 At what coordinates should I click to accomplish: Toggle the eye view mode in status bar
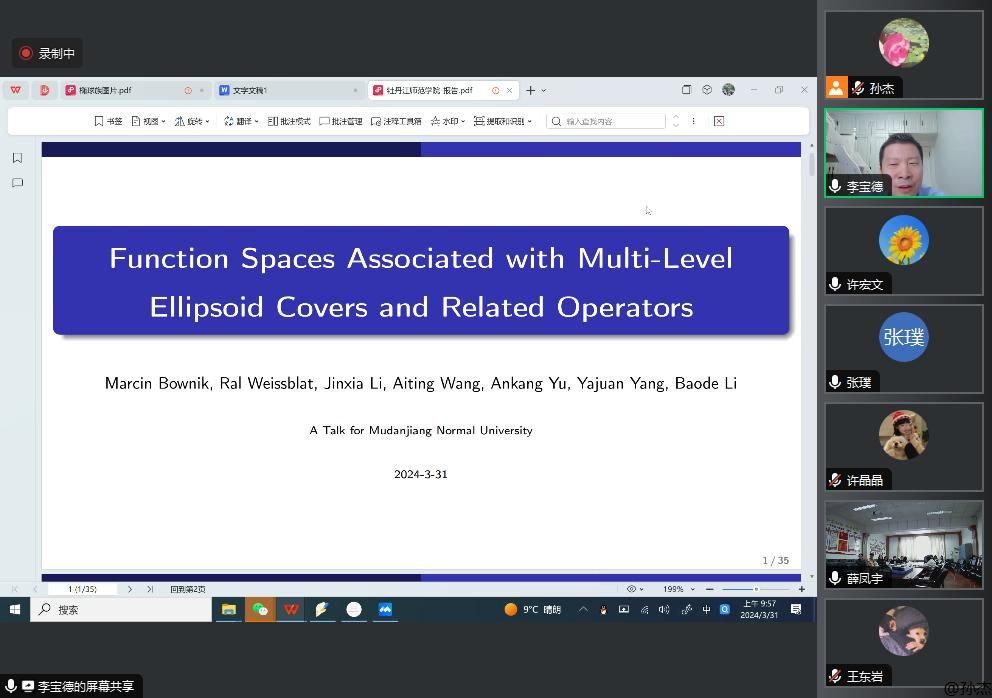click(632, 589)
